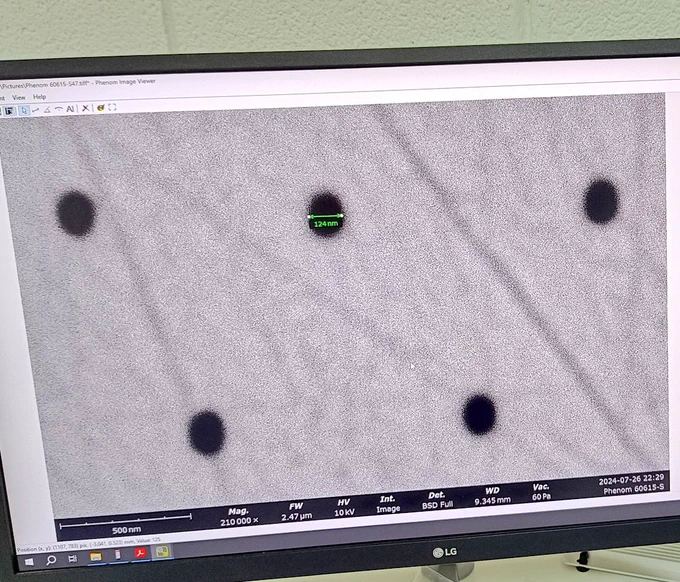Click the 'Mag. 210 000 x' databar value
Image resolution: width=680 pixels, height=582 pixels.
tap(239, 517)
